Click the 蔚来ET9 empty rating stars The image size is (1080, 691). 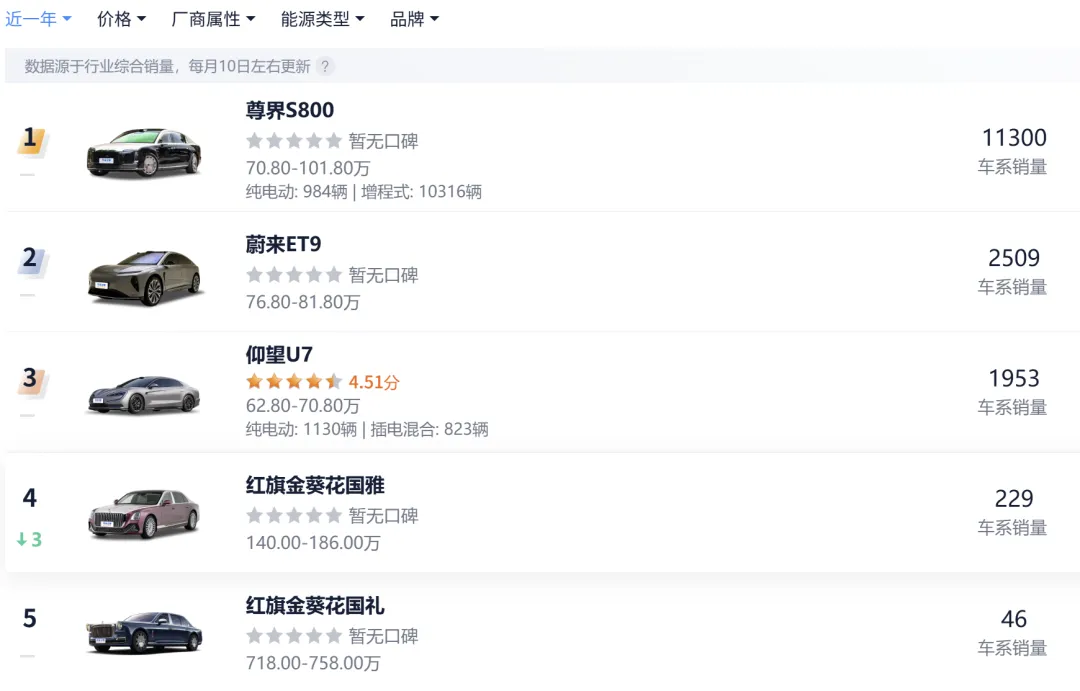pyautogui.click(x=294, y=275)
